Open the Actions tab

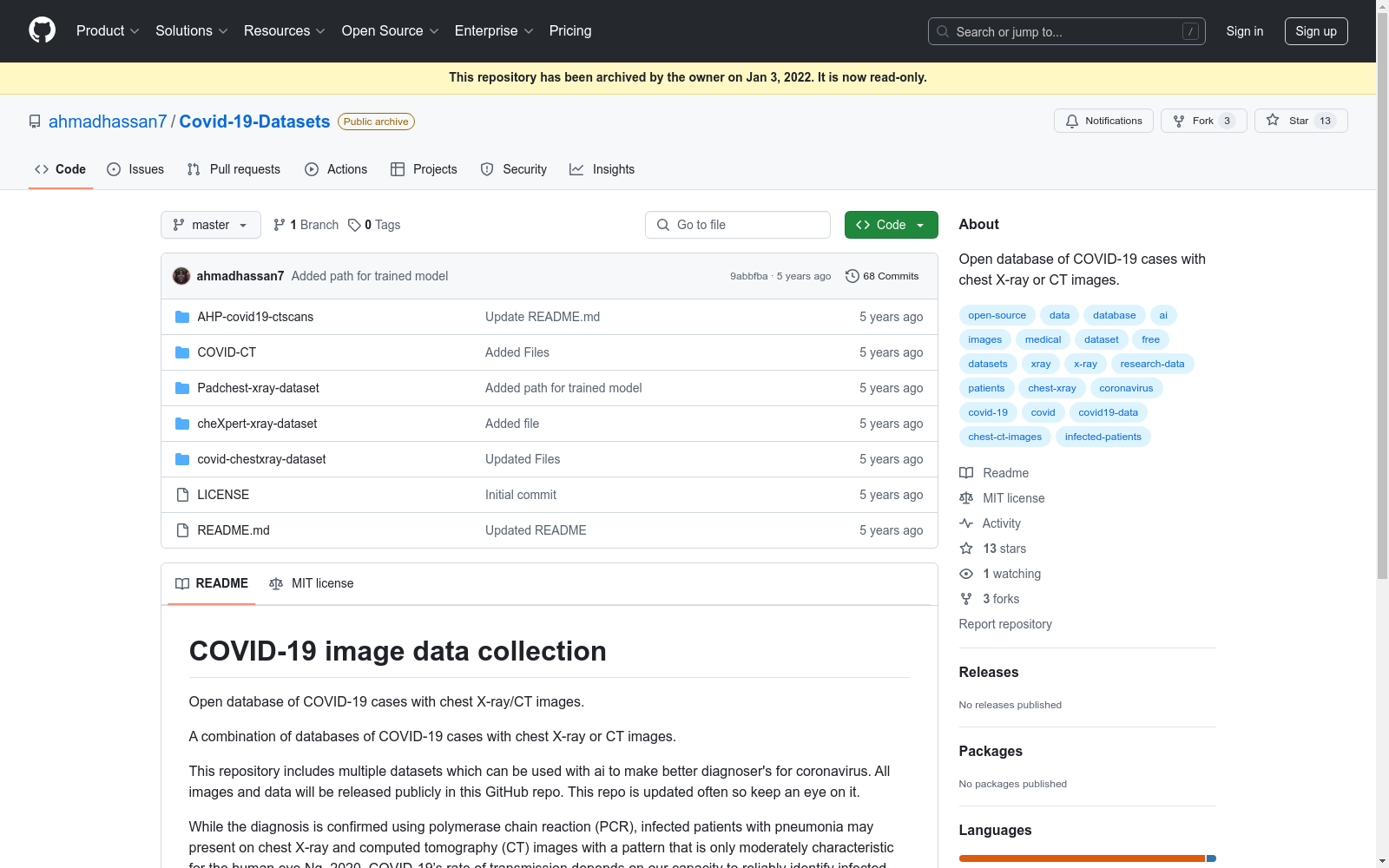336,169
